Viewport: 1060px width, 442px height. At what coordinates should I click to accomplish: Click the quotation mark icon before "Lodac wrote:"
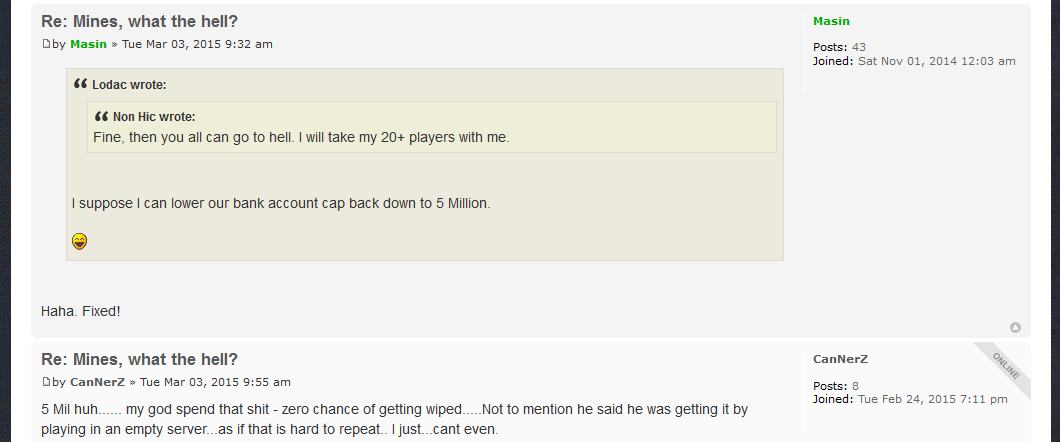click(80, 84)
